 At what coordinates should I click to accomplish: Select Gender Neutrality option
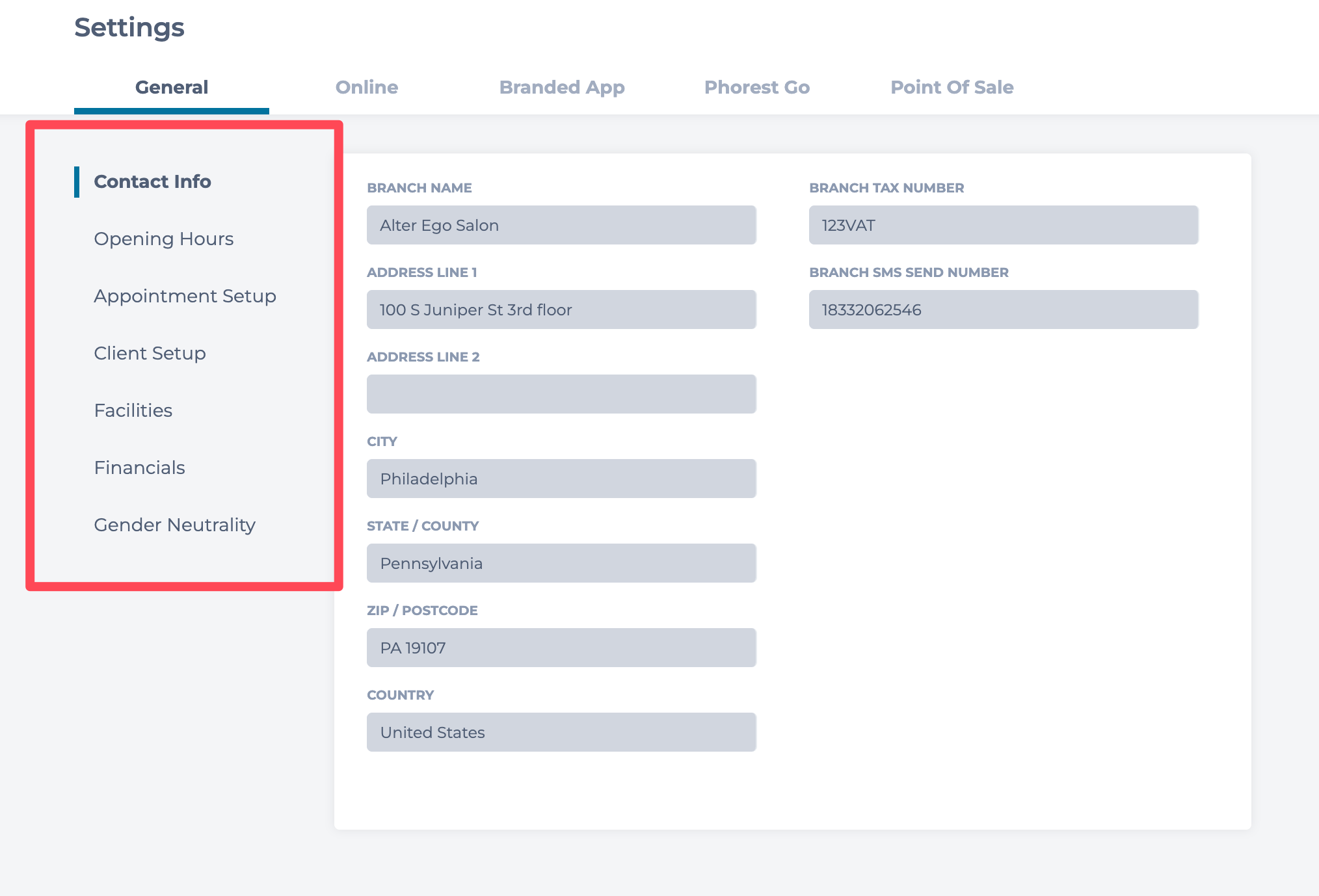(x=174, y=525)
